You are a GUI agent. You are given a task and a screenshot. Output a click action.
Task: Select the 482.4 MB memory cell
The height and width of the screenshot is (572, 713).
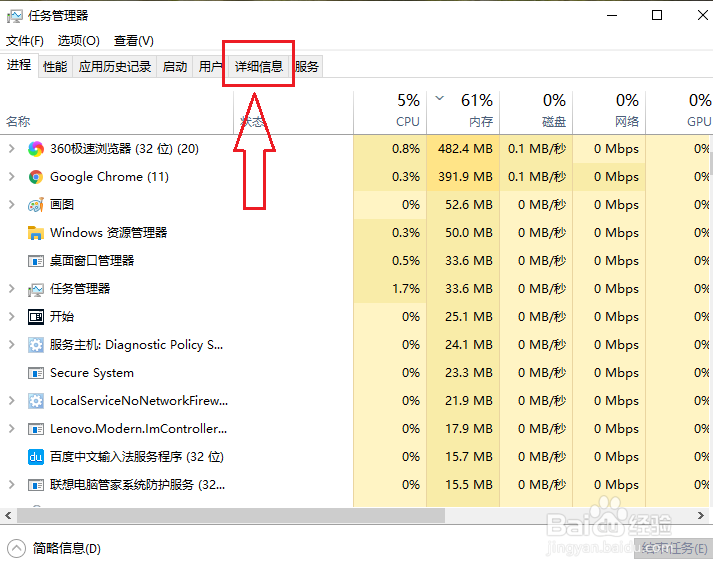(463, 149)
